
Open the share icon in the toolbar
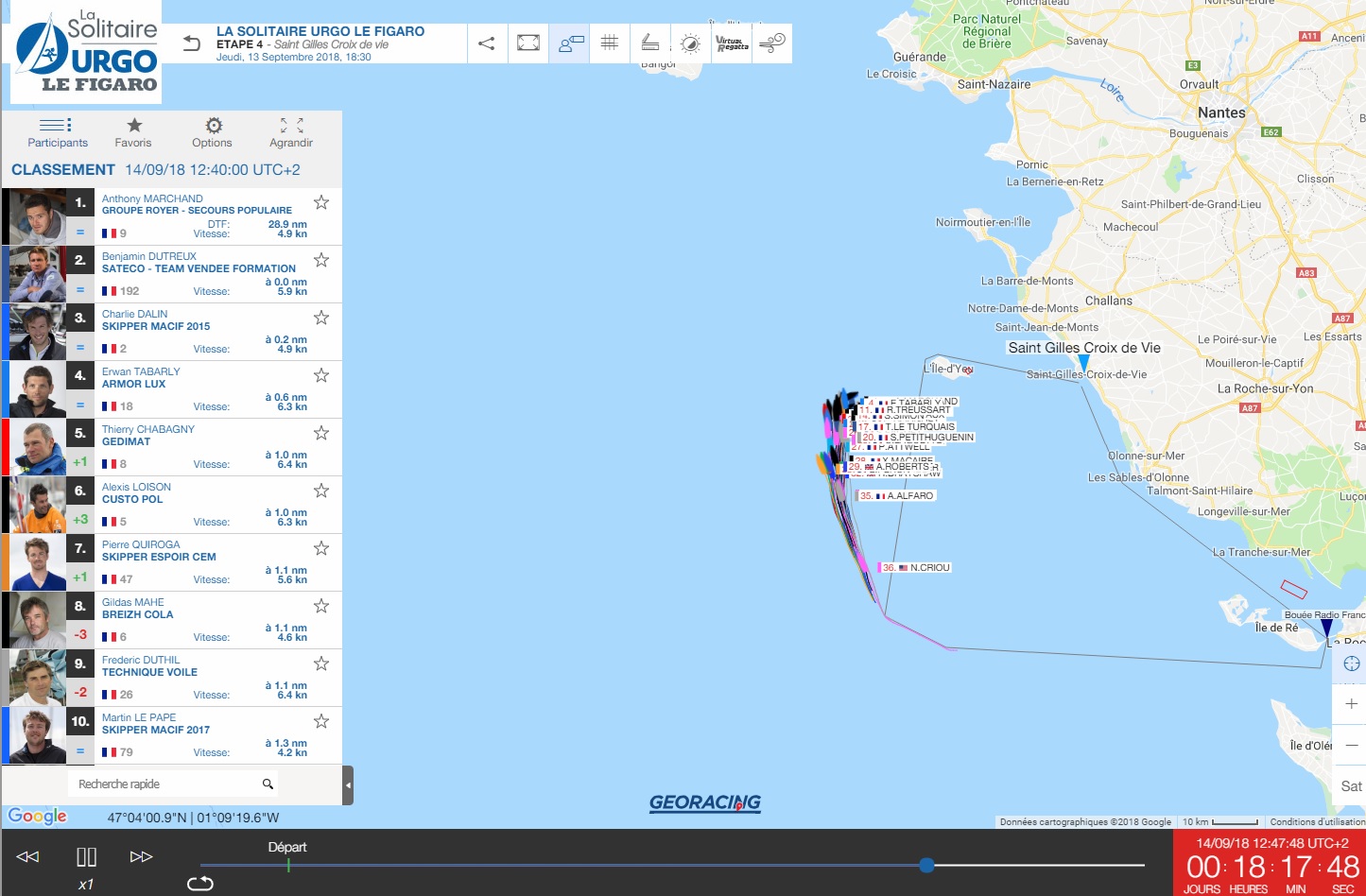click(x=487, y=43)
